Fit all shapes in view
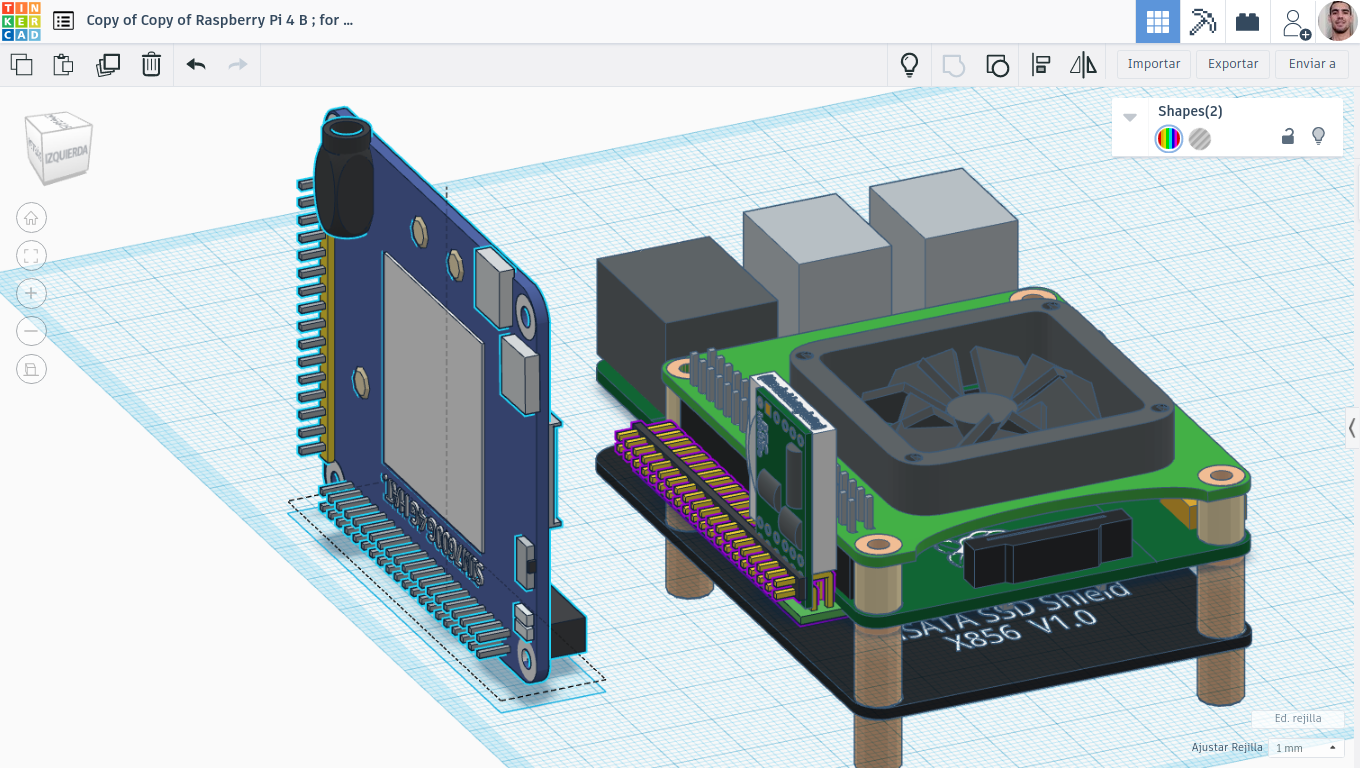This screenshot has width=1360, height=768. point(31,256)
